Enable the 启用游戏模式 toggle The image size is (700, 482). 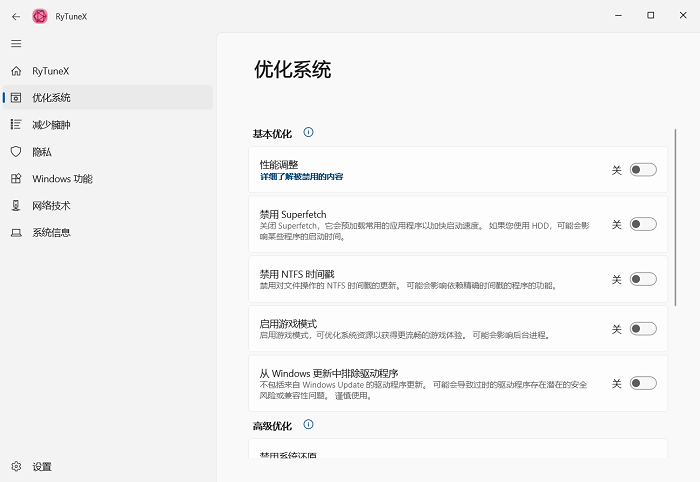642,329
